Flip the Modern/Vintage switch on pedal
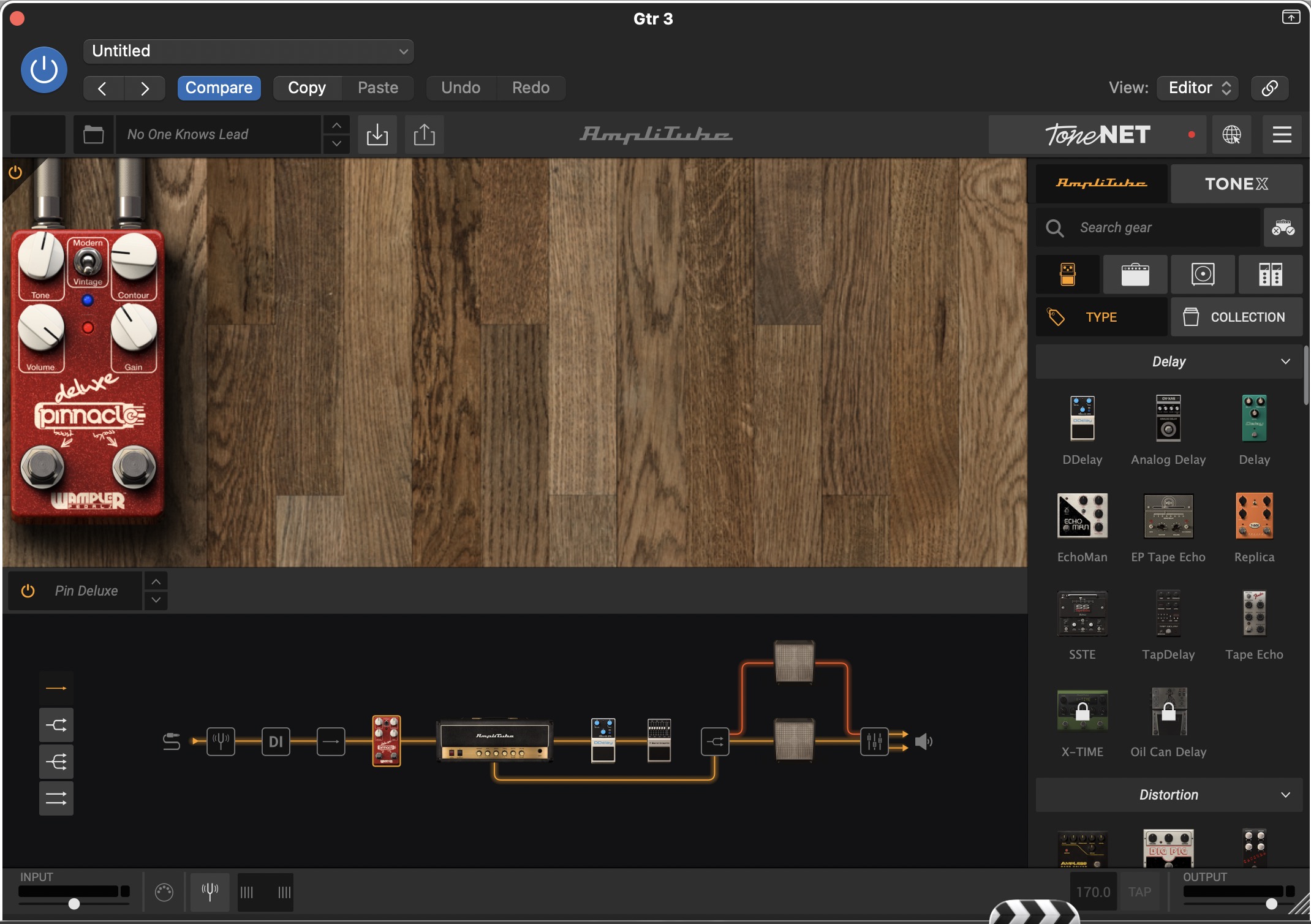The height and width of the screenshot is (924, 1311). pyautogui.click(x=88, y=263)
